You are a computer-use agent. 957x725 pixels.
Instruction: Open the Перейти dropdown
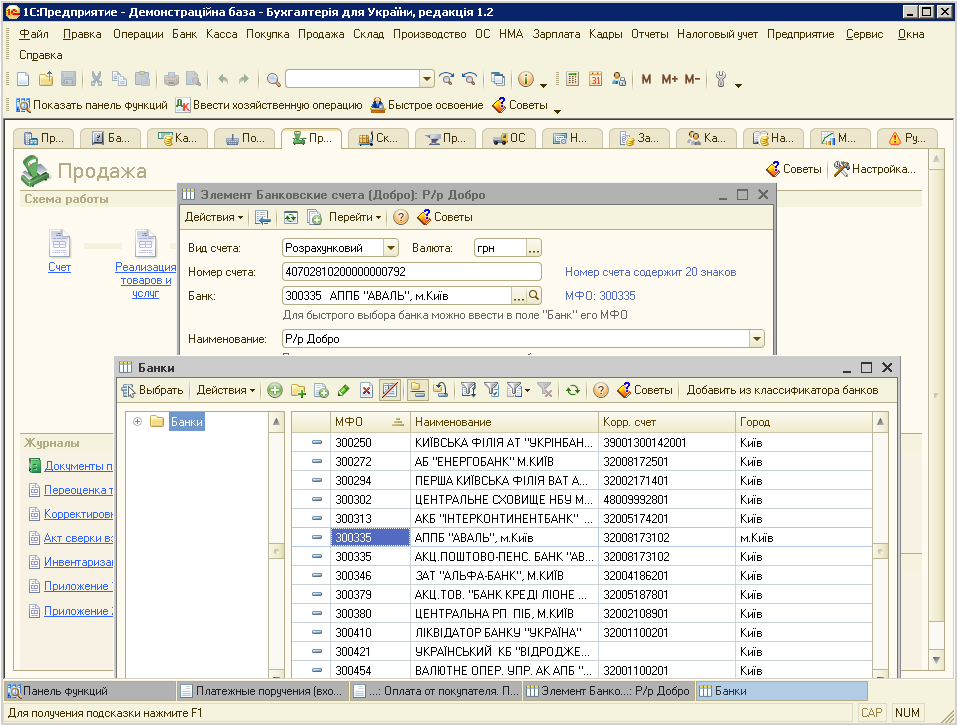[355, 217]
